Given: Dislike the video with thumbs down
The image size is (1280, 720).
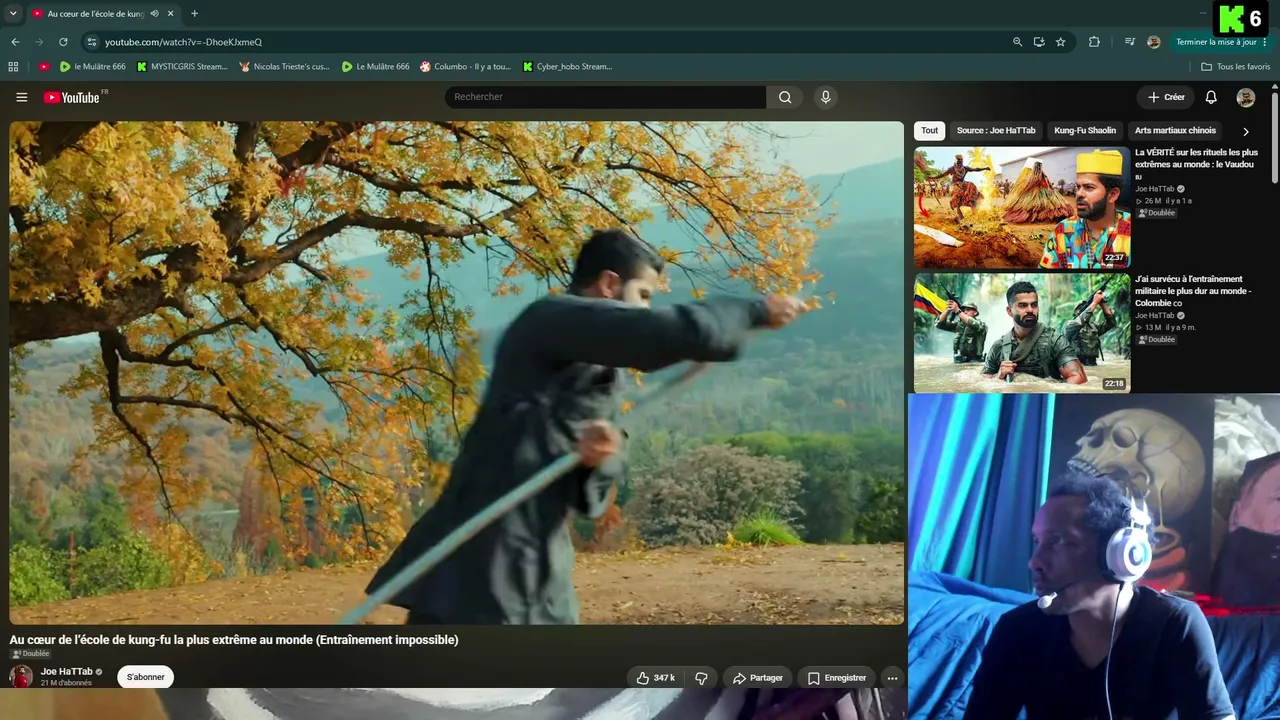Looking at the screenshot, I should (701, 678).
